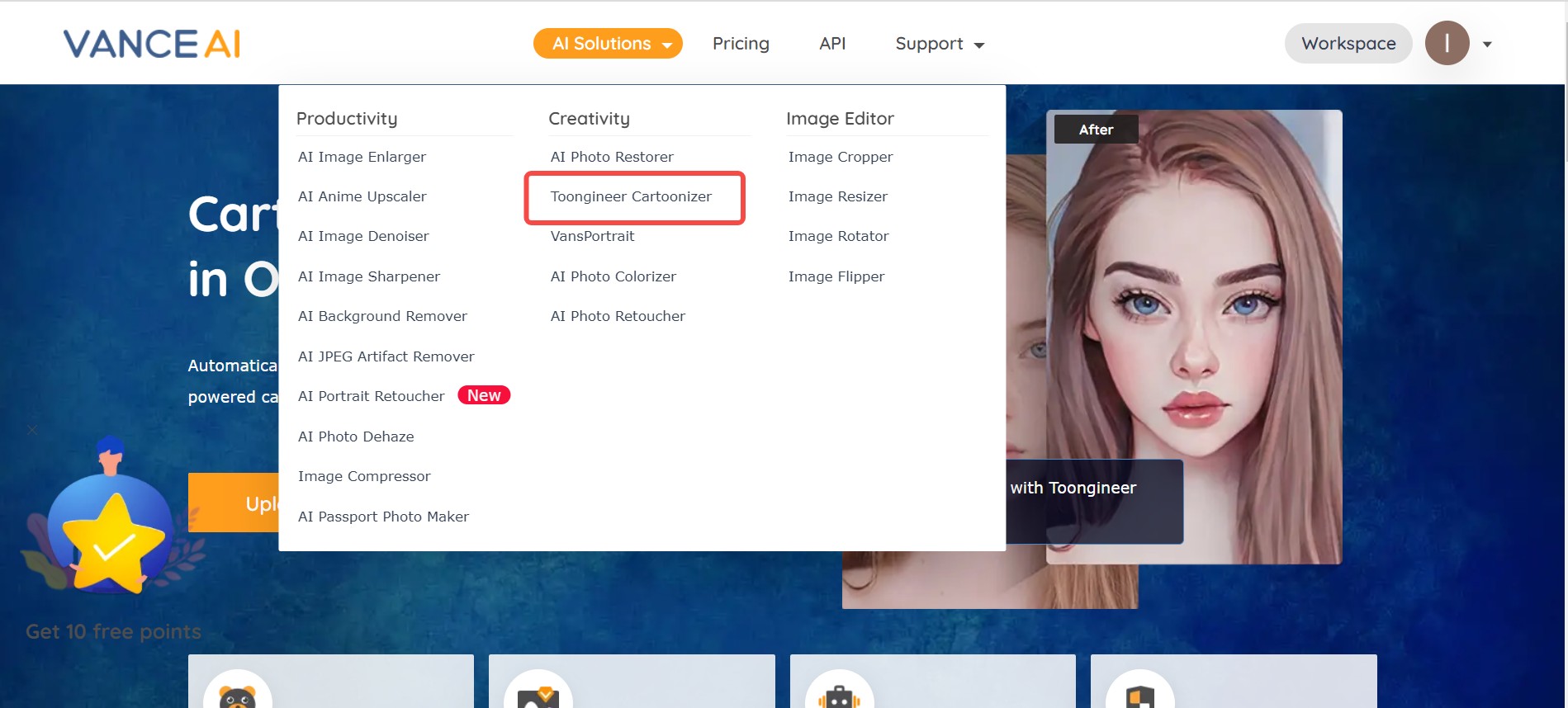1568x708 pixels.
Task: Open the AI Solutions dropdown
Action: click(608, 44)
